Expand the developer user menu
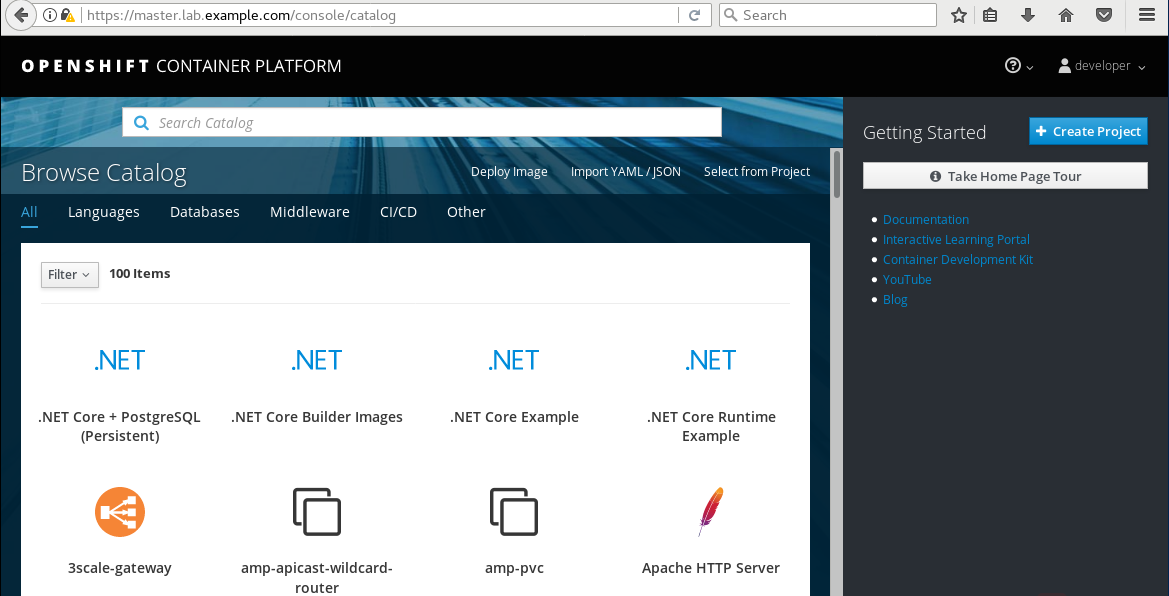 coord(1101,66)
